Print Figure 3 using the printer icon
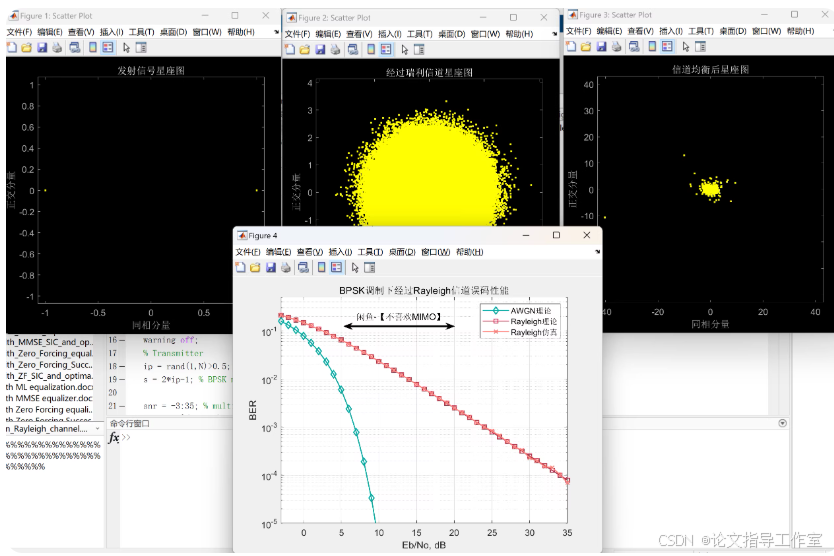Screen dimensions: 834x556 (x=616, y=47)
